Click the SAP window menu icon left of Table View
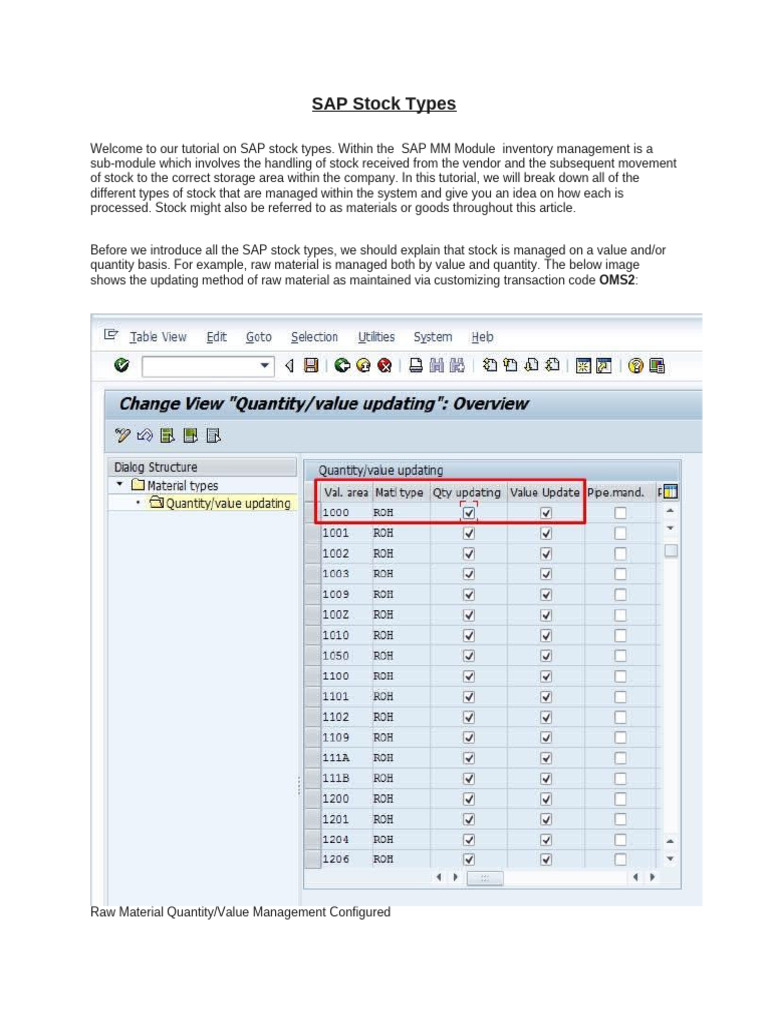Viewport: 768px width, 1024px height. click(x=111, y=335)
